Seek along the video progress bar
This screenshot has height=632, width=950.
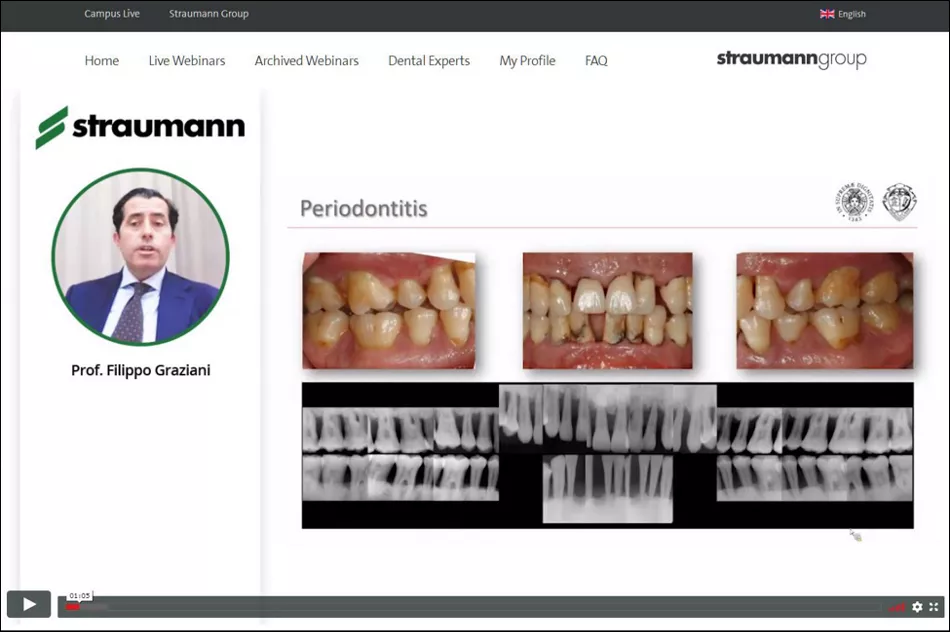(x=470, y=607)
